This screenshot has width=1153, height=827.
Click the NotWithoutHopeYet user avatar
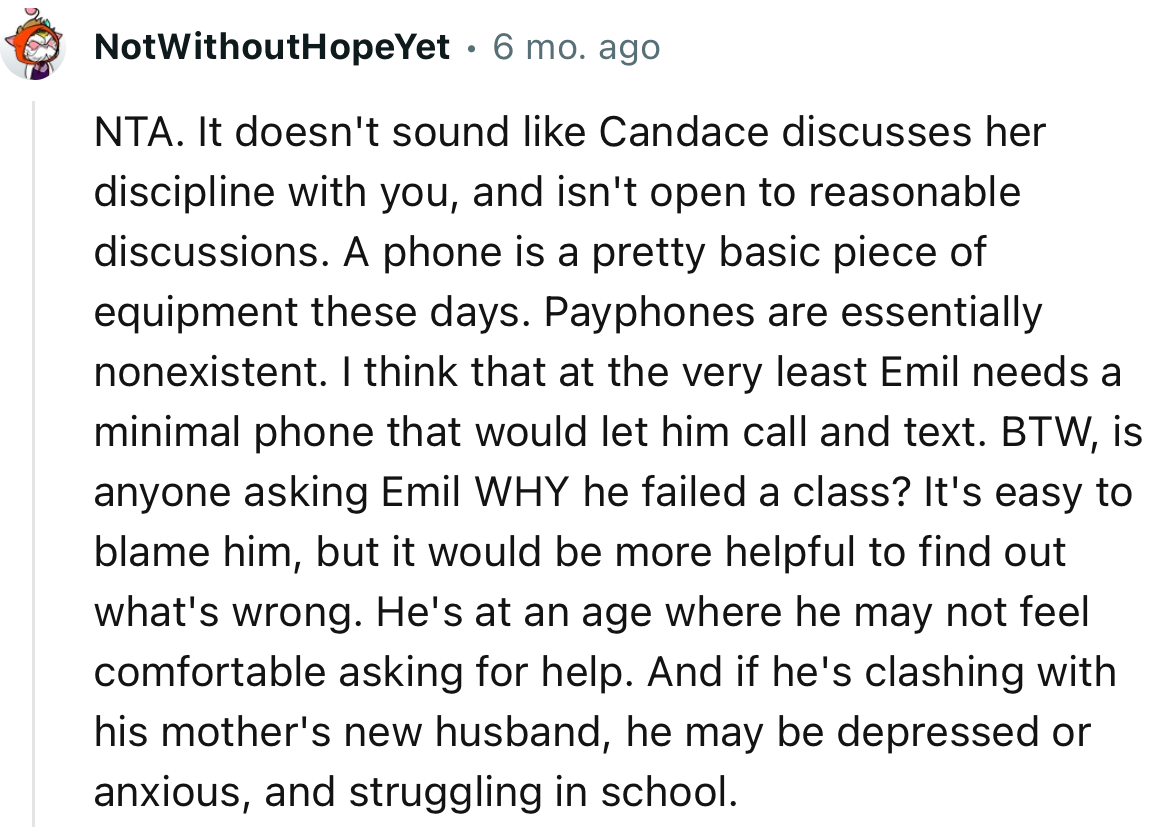(x=33, y=47)
